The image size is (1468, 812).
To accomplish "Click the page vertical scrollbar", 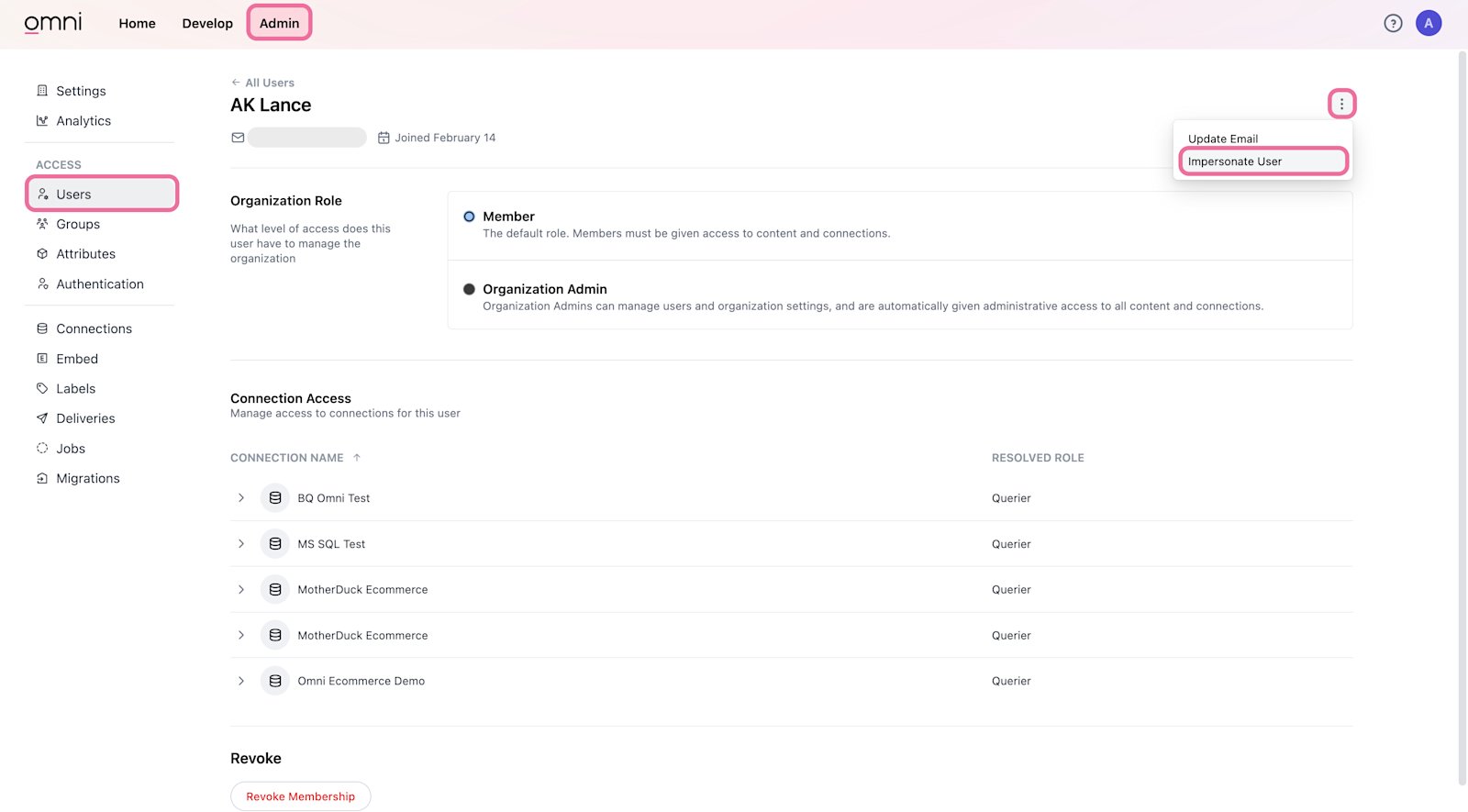I will point(1462,413).
